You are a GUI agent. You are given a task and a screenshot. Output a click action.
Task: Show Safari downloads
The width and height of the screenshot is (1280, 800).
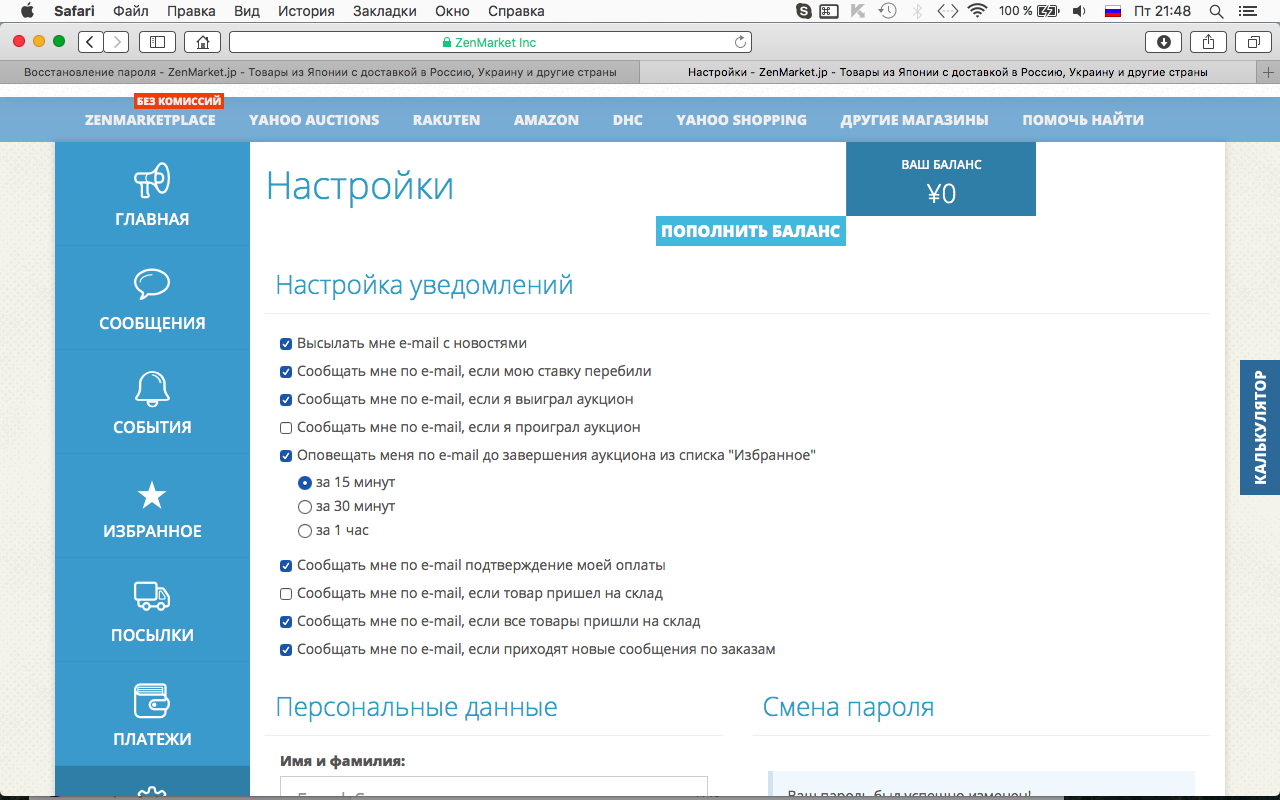tap(1164, 42)
